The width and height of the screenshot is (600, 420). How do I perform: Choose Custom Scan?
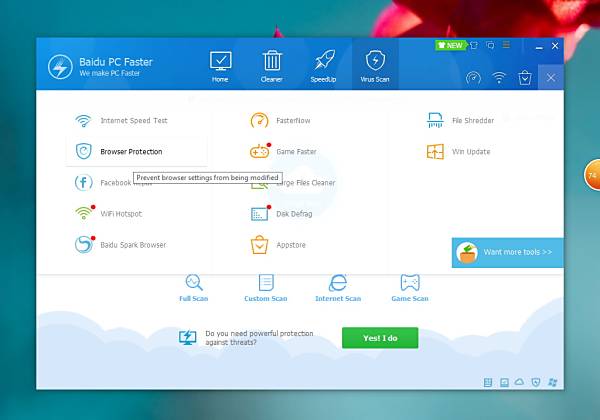266,288
